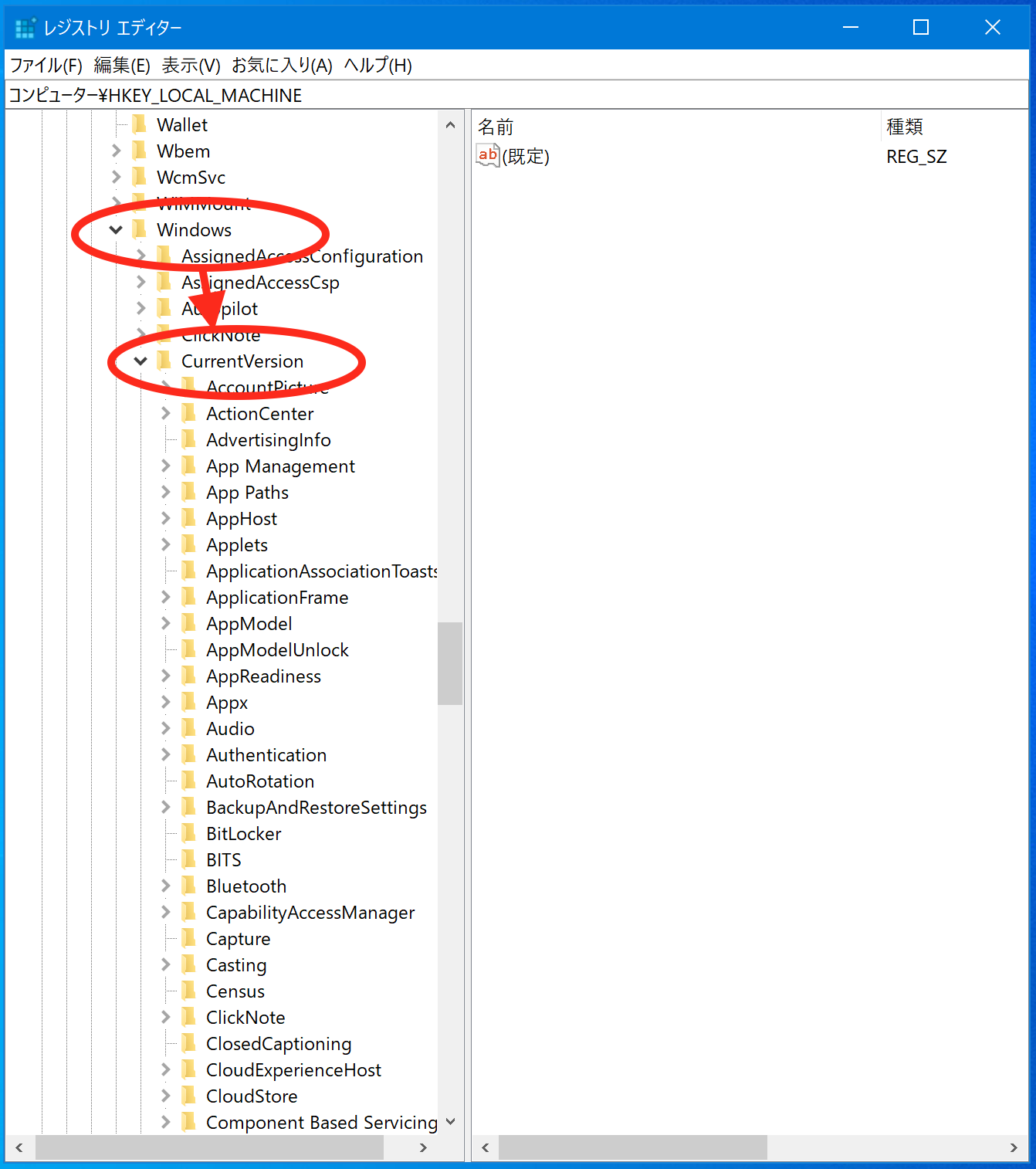Click the registry path address bar

pos(517,95)
